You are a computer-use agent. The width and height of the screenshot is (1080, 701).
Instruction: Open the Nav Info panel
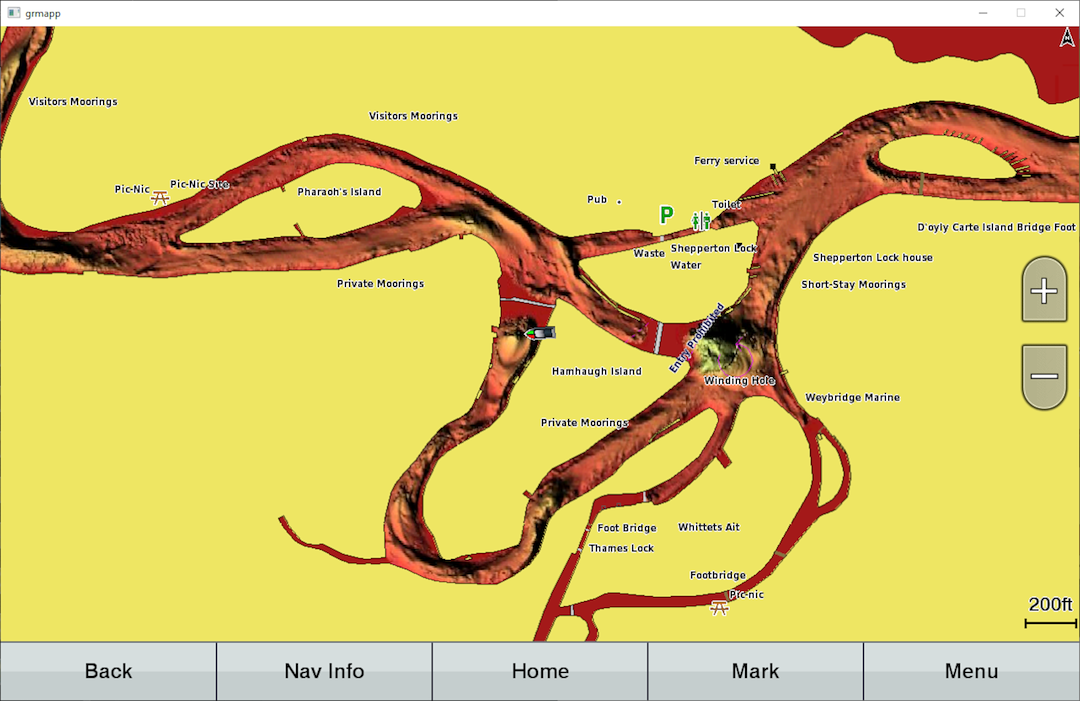click(x=324, y=671)
